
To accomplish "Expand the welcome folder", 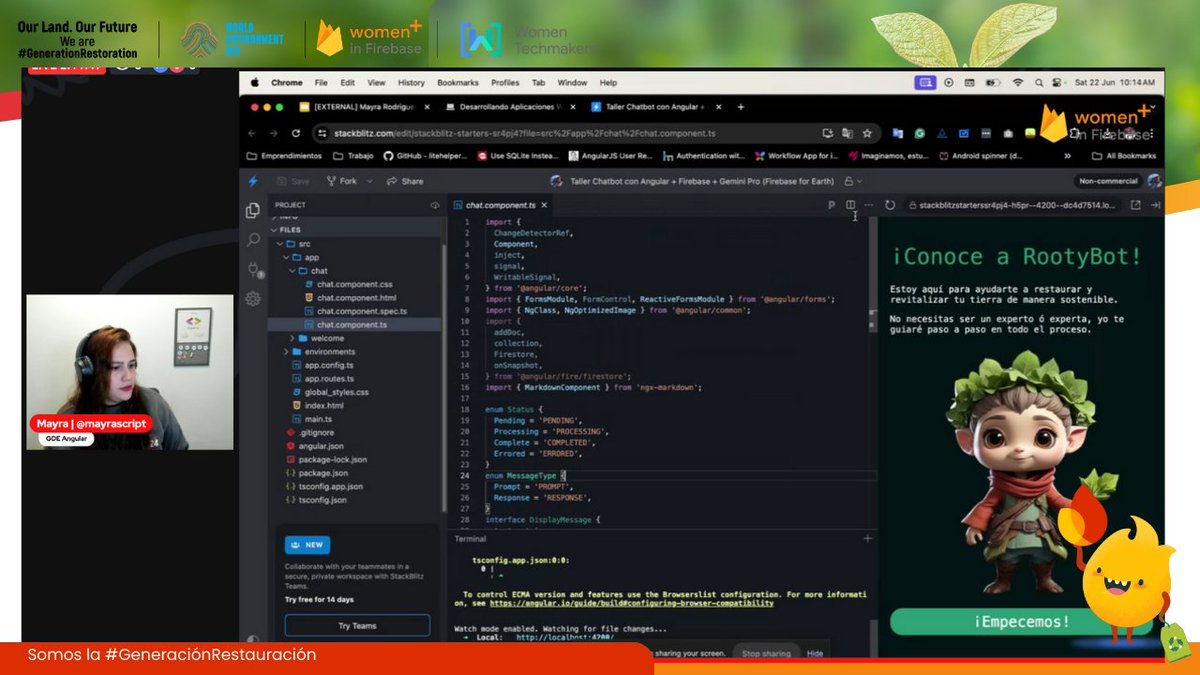I will coord(292,338).
